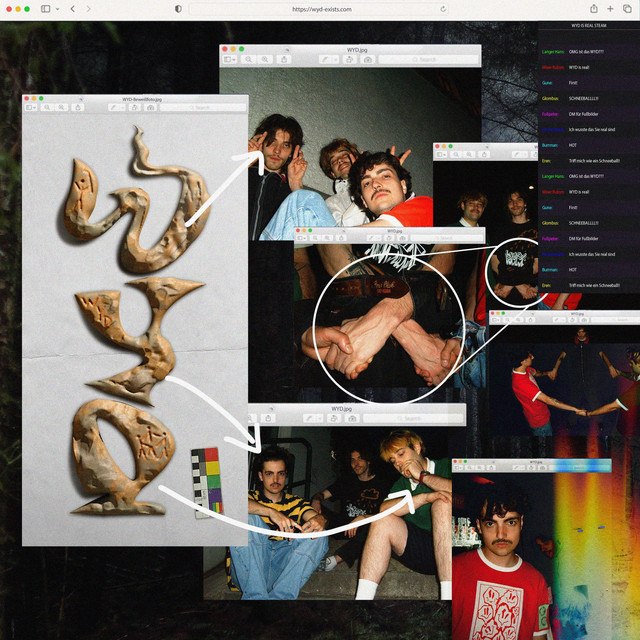Open Markup options arrow in WYD.jpg toolbar
The height and width of the screenshot is (640, 640).
(x=335, y=60)
